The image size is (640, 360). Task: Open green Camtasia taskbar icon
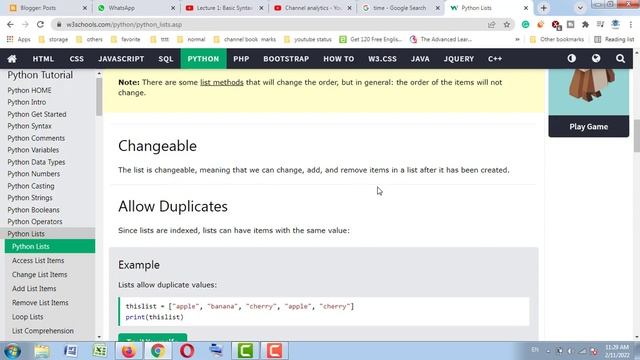point(245,351)
